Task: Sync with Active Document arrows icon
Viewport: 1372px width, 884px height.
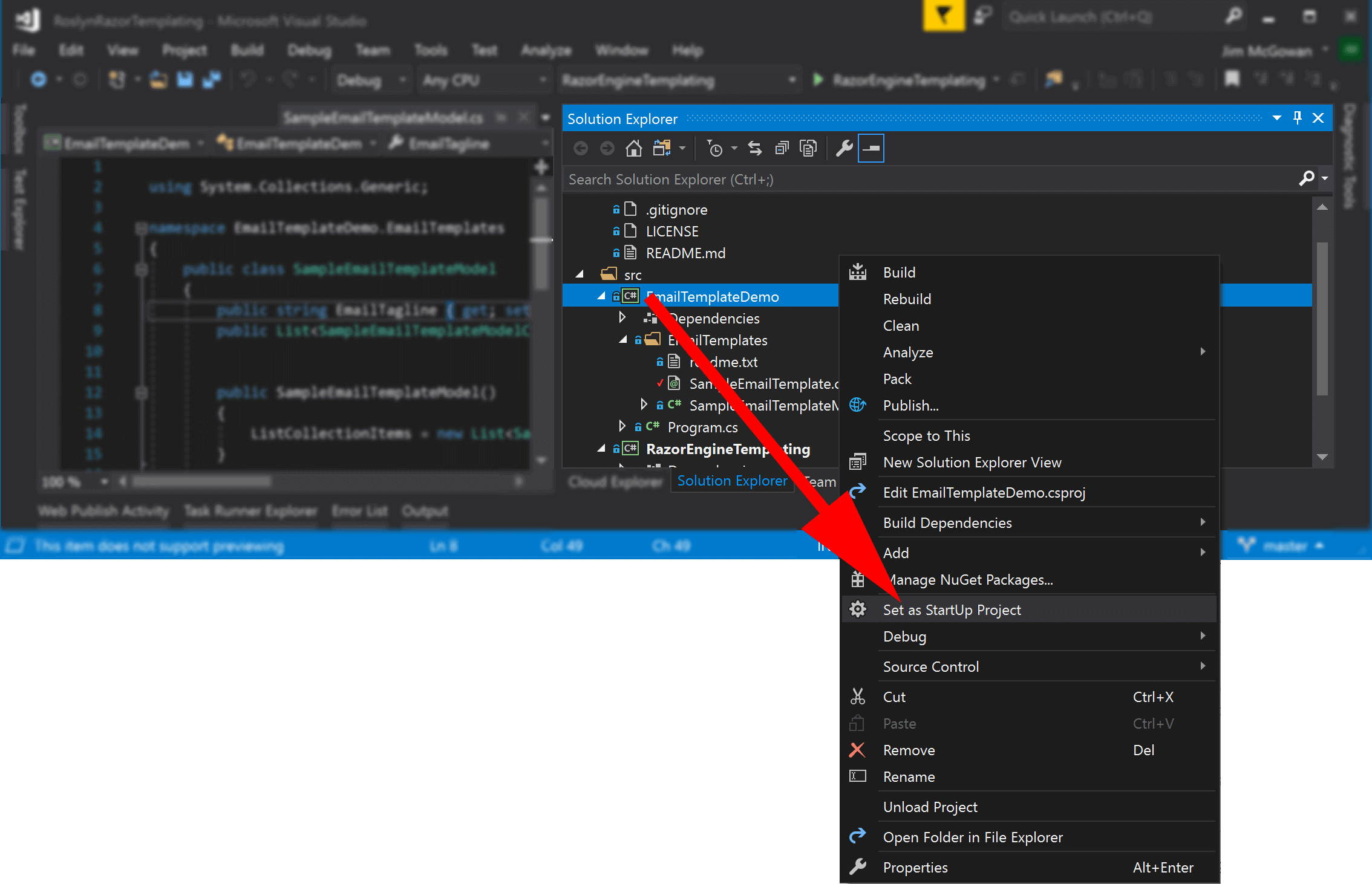Action: 755,148
